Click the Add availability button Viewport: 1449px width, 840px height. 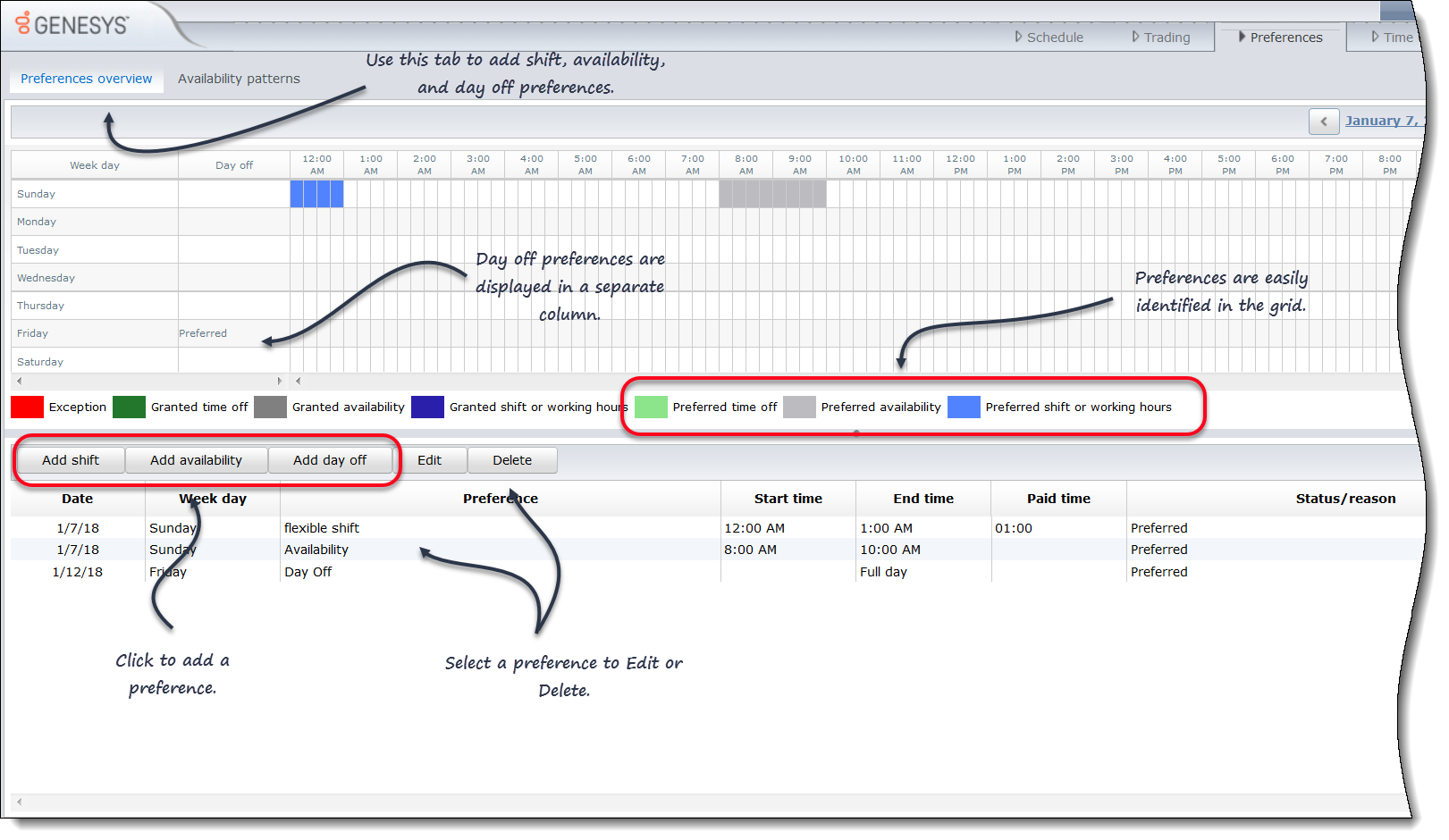pyautogui.click(x=196, y=460)
